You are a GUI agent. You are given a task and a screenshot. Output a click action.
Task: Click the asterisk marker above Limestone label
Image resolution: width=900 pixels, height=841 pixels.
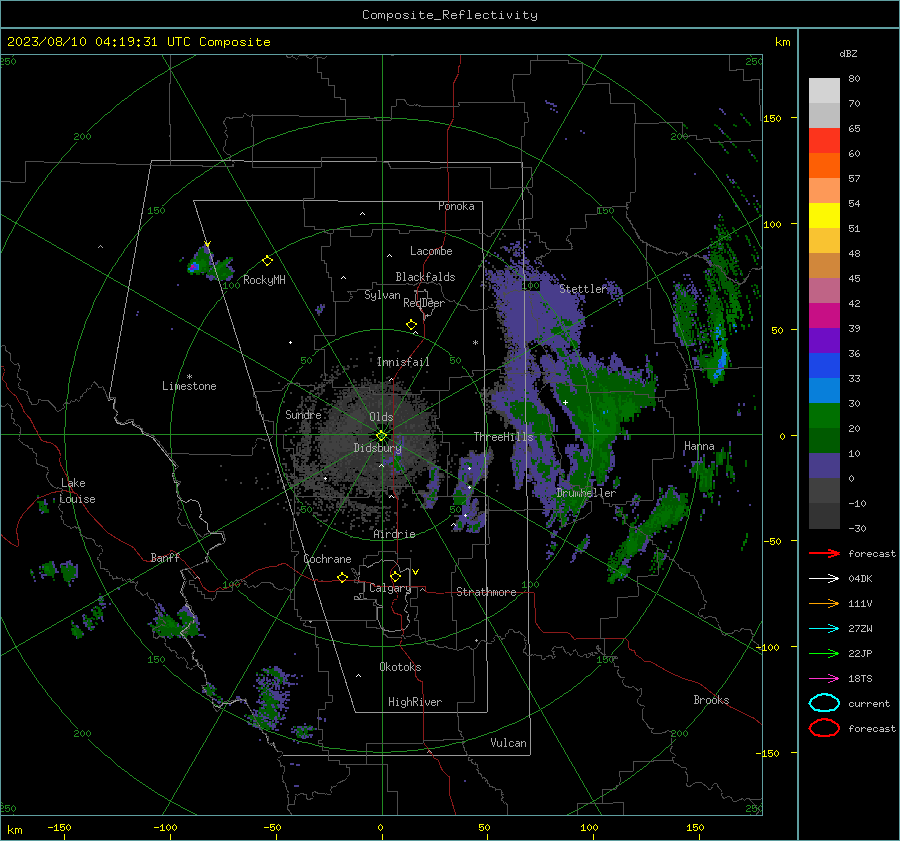click(x=189, y=377)
